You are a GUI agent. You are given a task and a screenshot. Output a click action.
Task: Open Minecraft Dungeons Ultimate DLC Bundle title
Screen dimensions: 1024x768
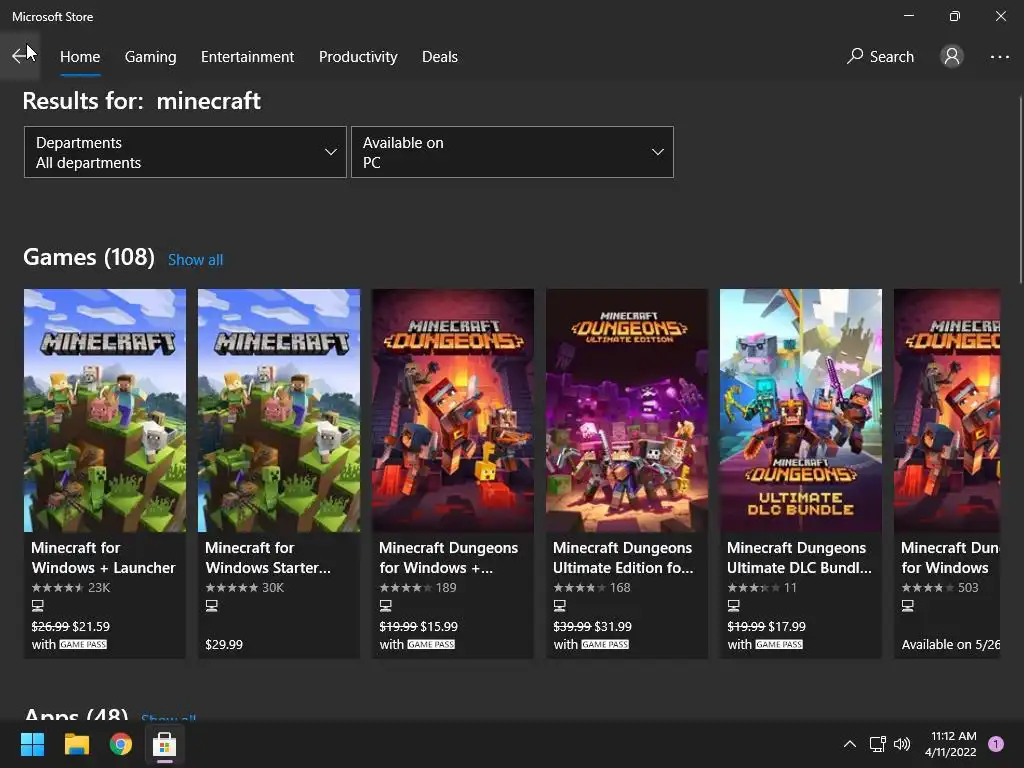tap(799, 558)
